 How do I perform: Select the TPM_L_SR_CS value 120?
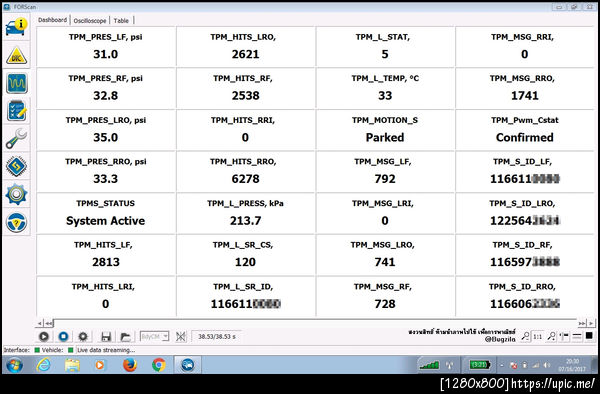245,262
